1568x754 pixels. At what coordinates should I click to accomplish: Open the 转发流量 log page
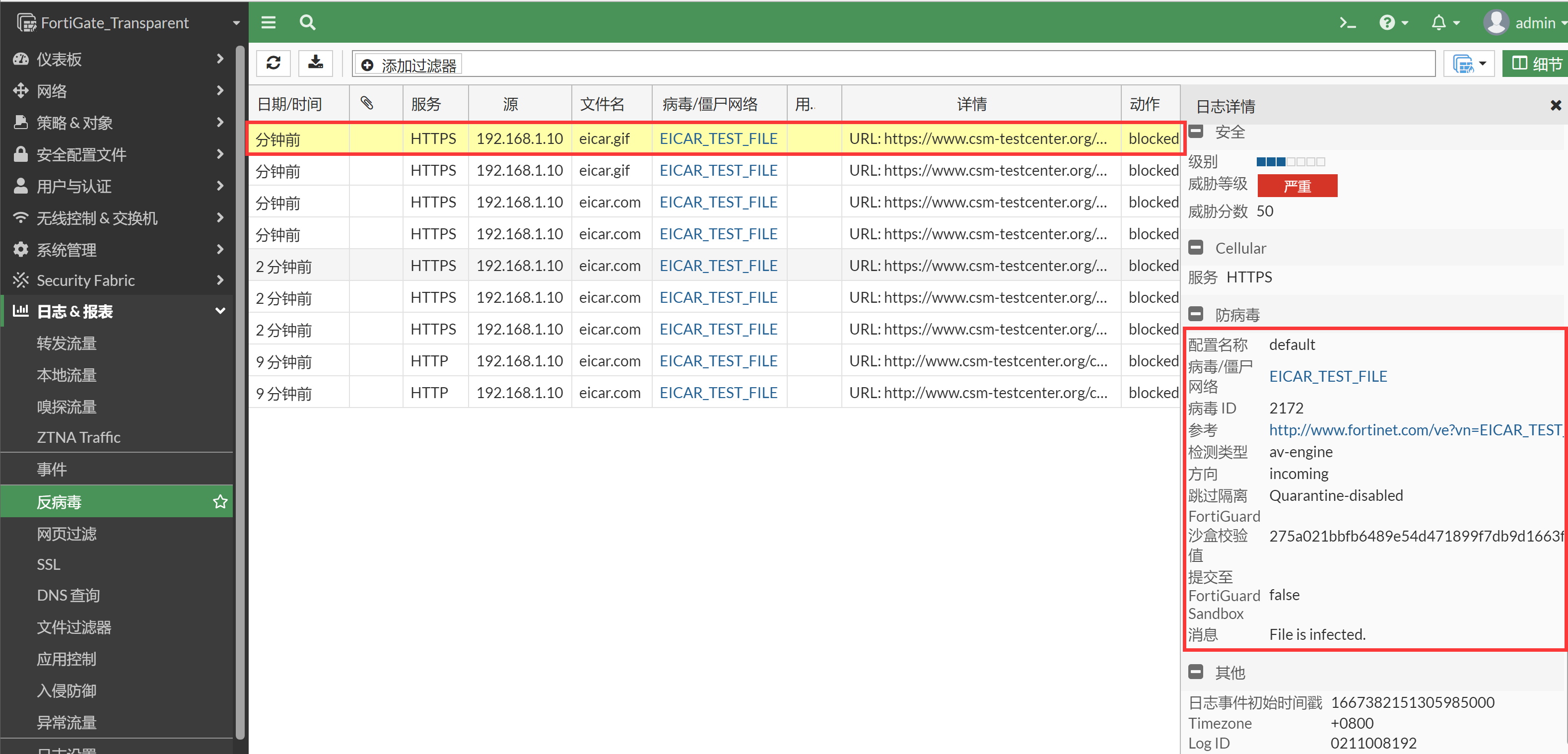[67, 343]
